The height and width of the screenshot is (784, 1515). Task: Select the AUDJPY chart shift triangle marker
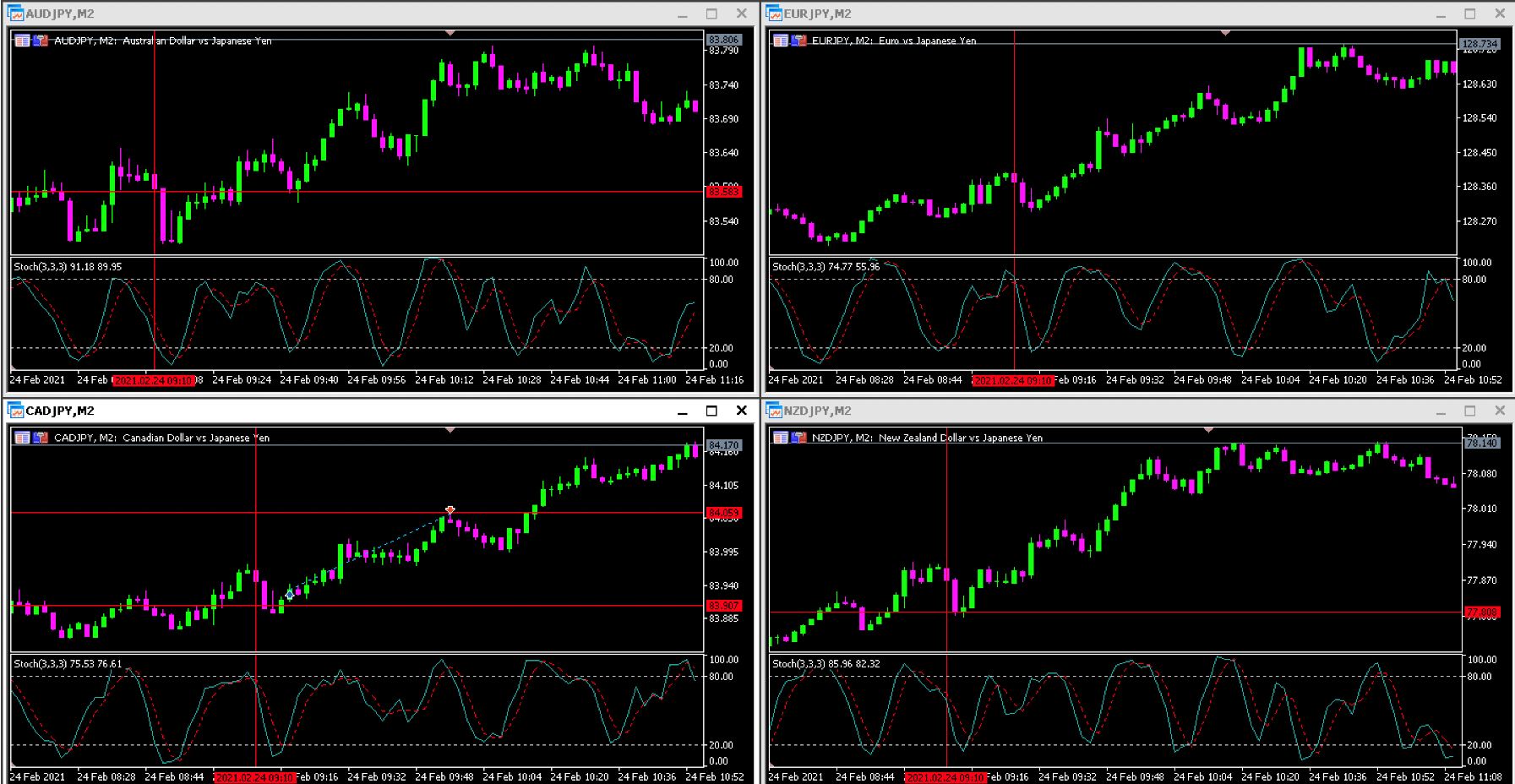[450, 33]
